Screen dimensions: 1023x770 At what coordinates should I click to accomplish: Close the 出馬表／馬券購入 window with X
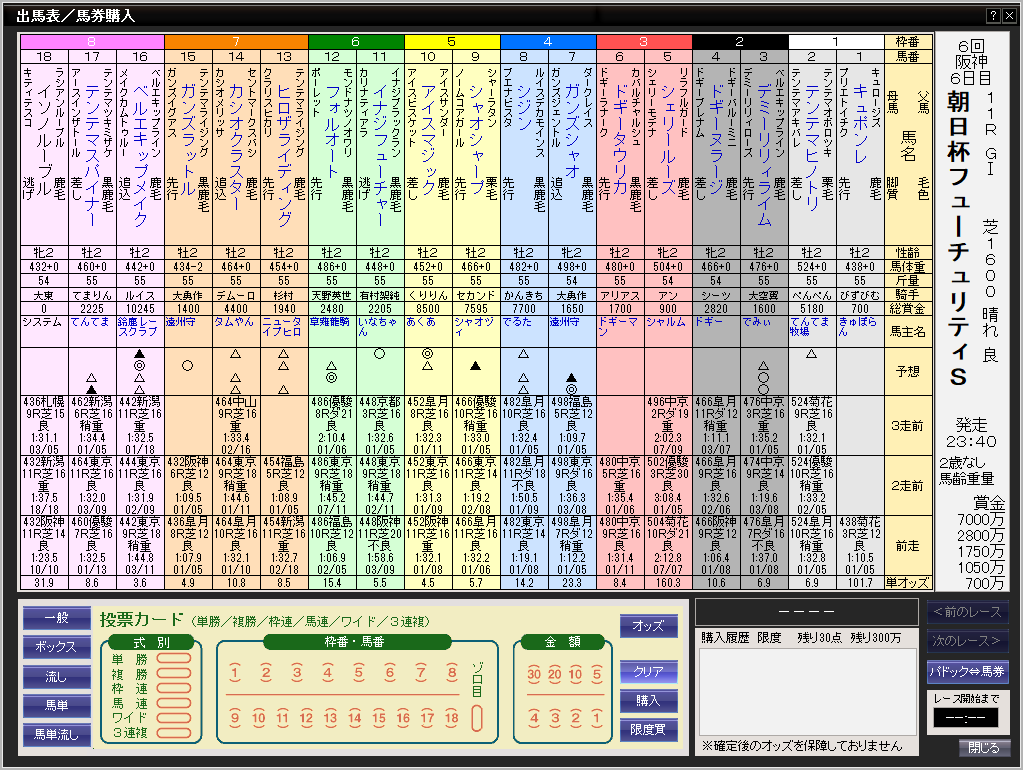pos(1009,16)
